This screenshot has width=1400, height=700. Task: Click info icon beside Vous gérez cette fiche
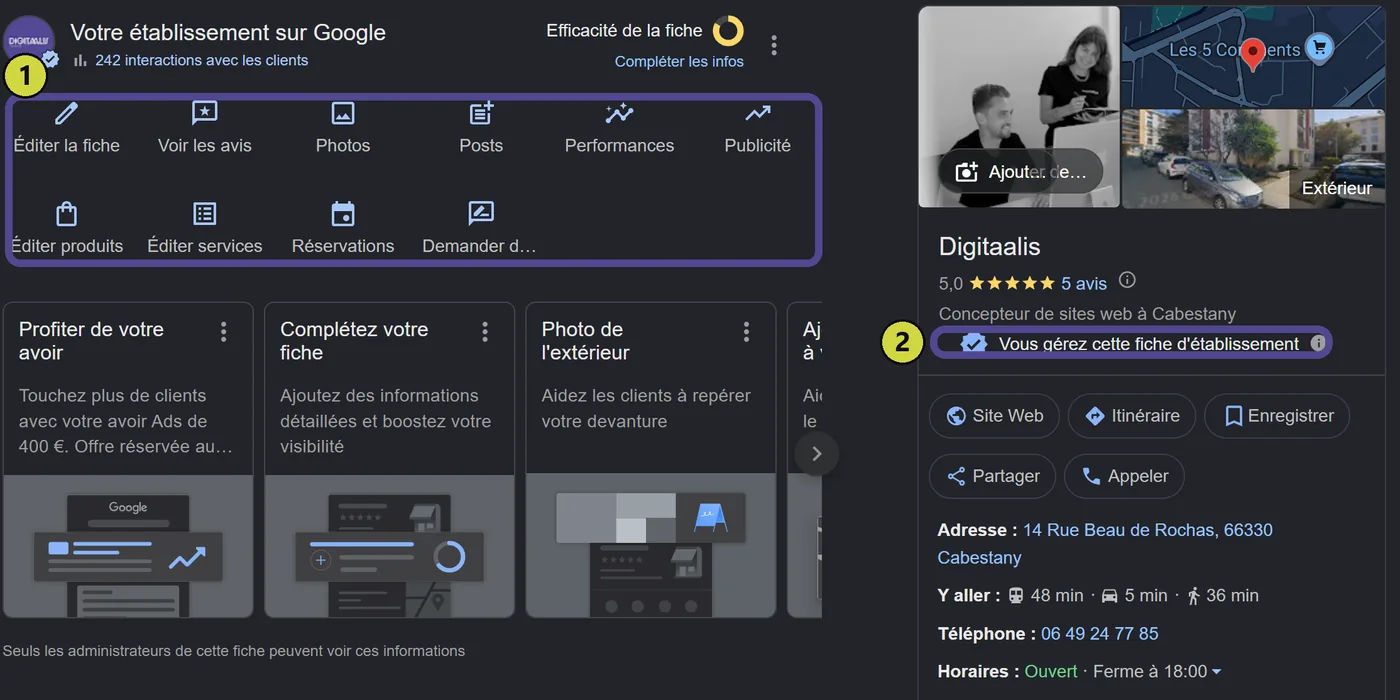[x=1318, y=343]
